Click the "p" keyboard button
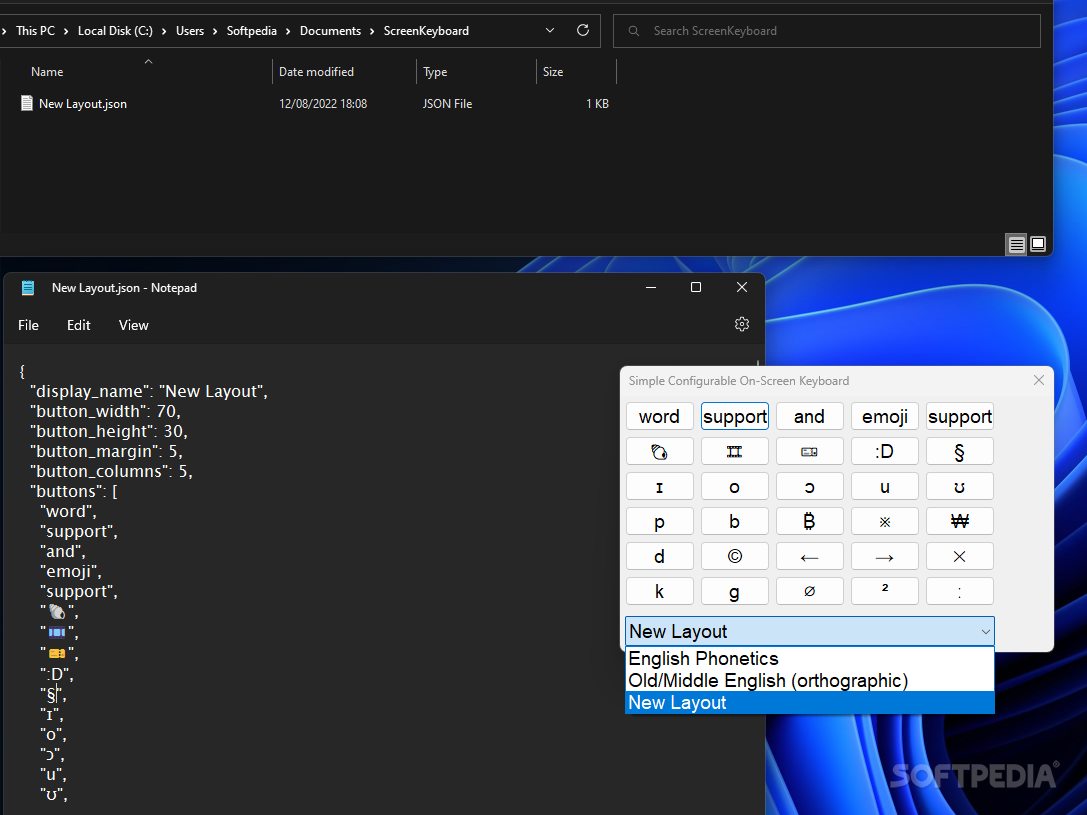Screen dimensions: 1087x815 coord(659,521)
